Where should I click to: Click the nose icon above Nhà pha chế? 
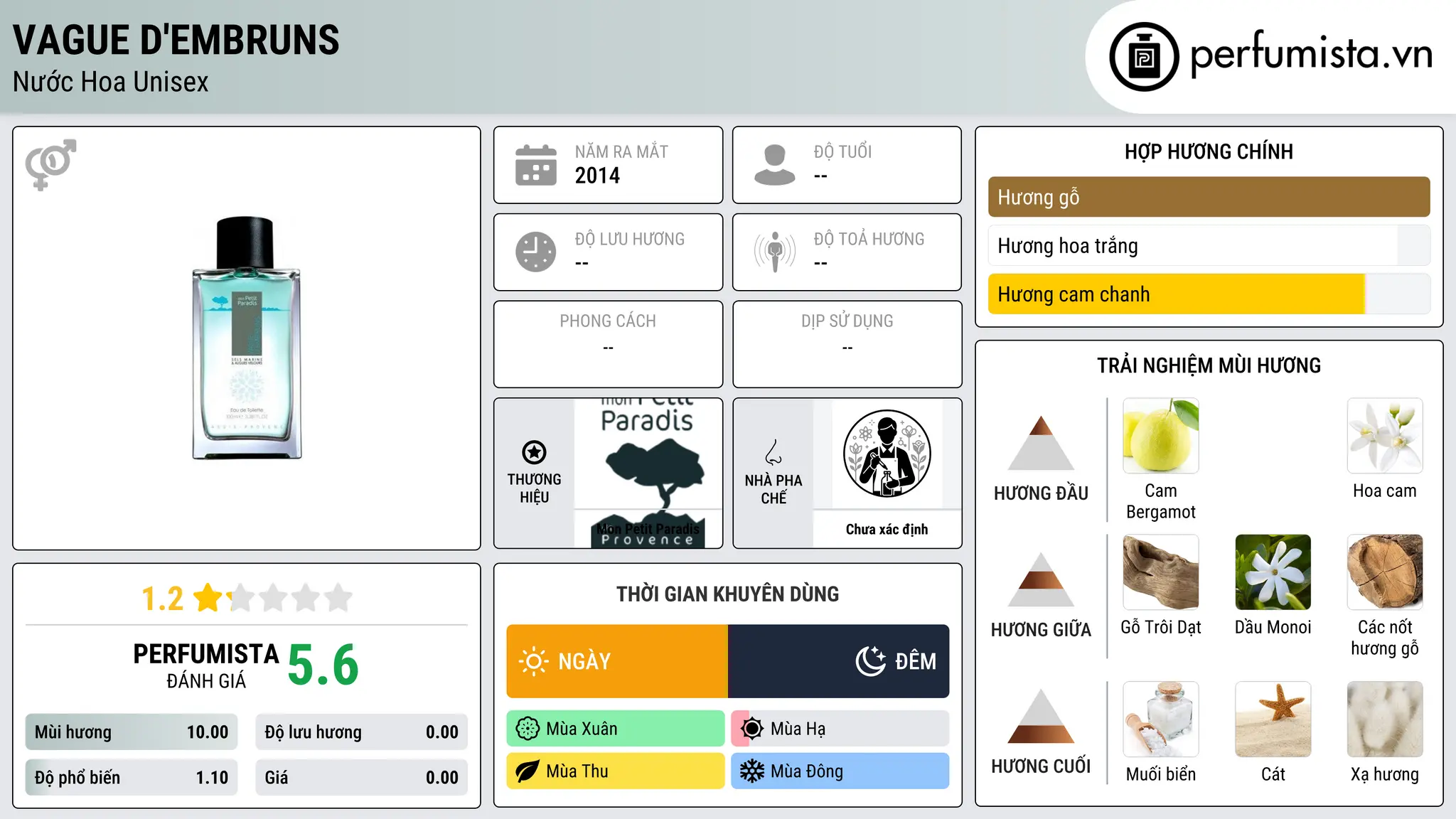tap(773, 452)
